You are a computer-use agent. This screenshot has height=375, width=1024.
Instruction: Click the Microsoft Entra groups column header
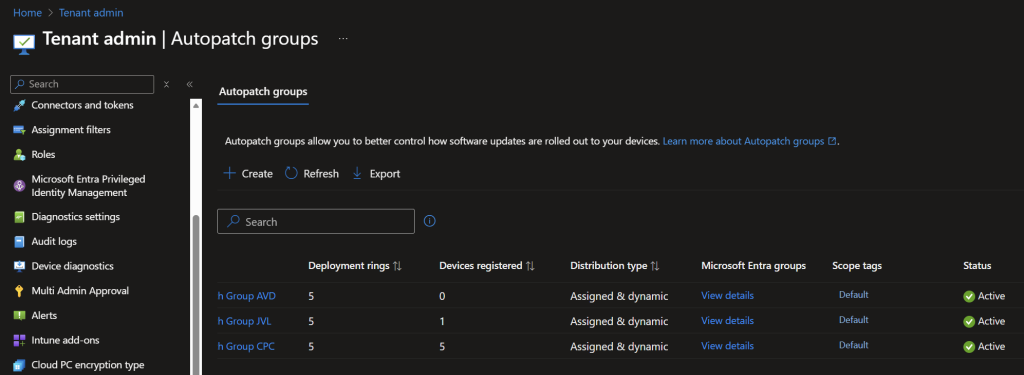(754, 266)
